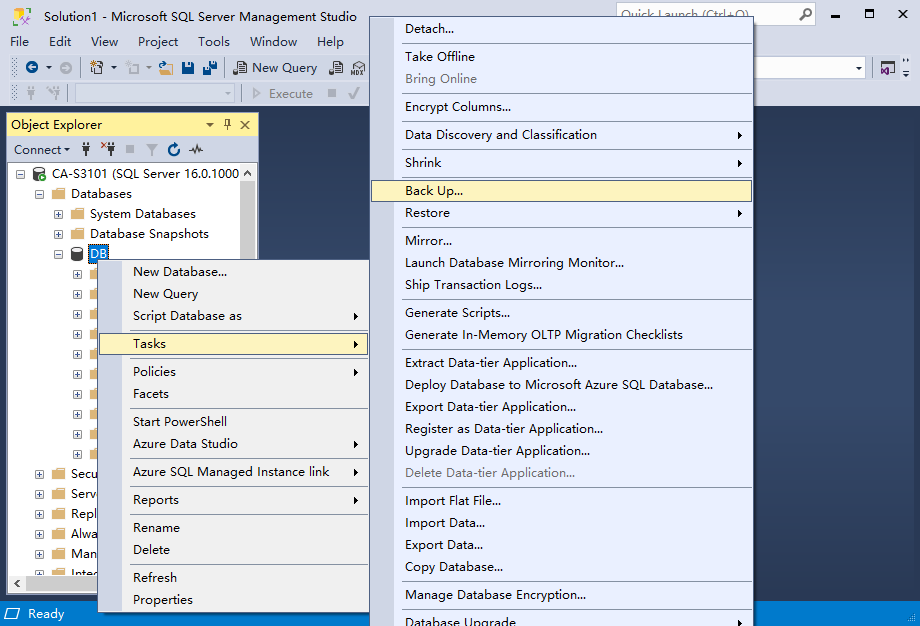Image resolution: width=920 pixels, height=626 pixels.
Task: Click the Quick Launch search box
Action: coord(705,14)
